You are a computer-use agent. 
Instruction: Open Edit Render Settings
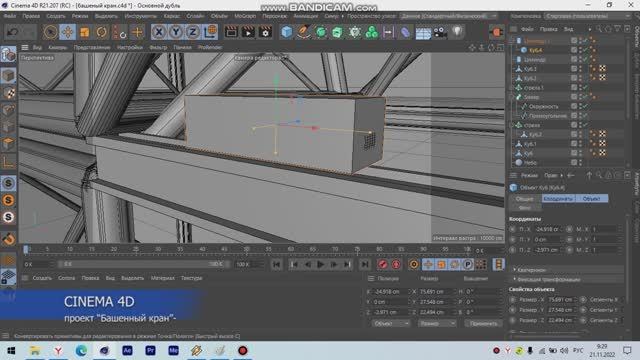click(265, 32)
